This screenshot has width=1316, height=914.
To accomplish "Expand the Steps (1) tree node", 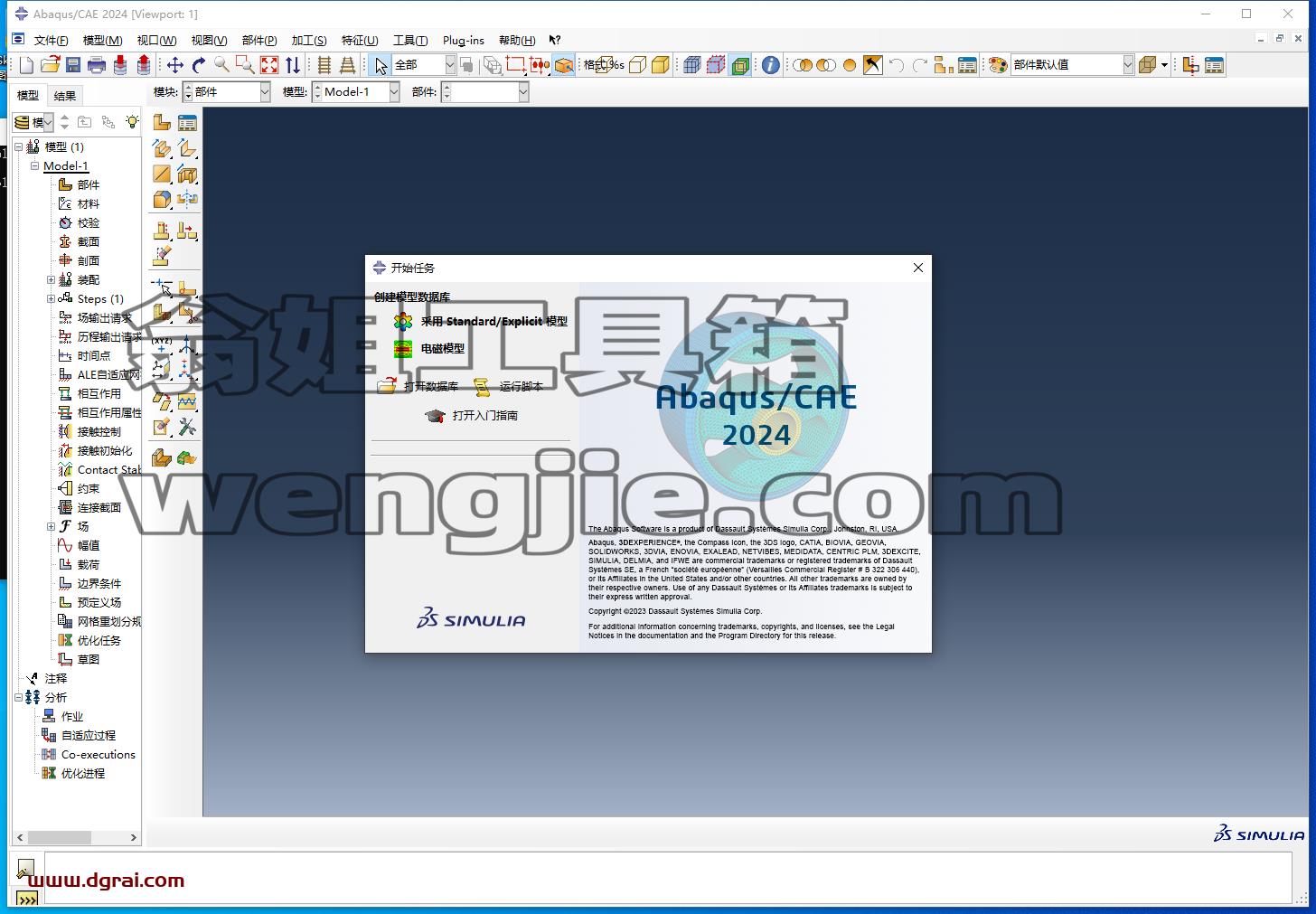I will (x=51, y=298).
